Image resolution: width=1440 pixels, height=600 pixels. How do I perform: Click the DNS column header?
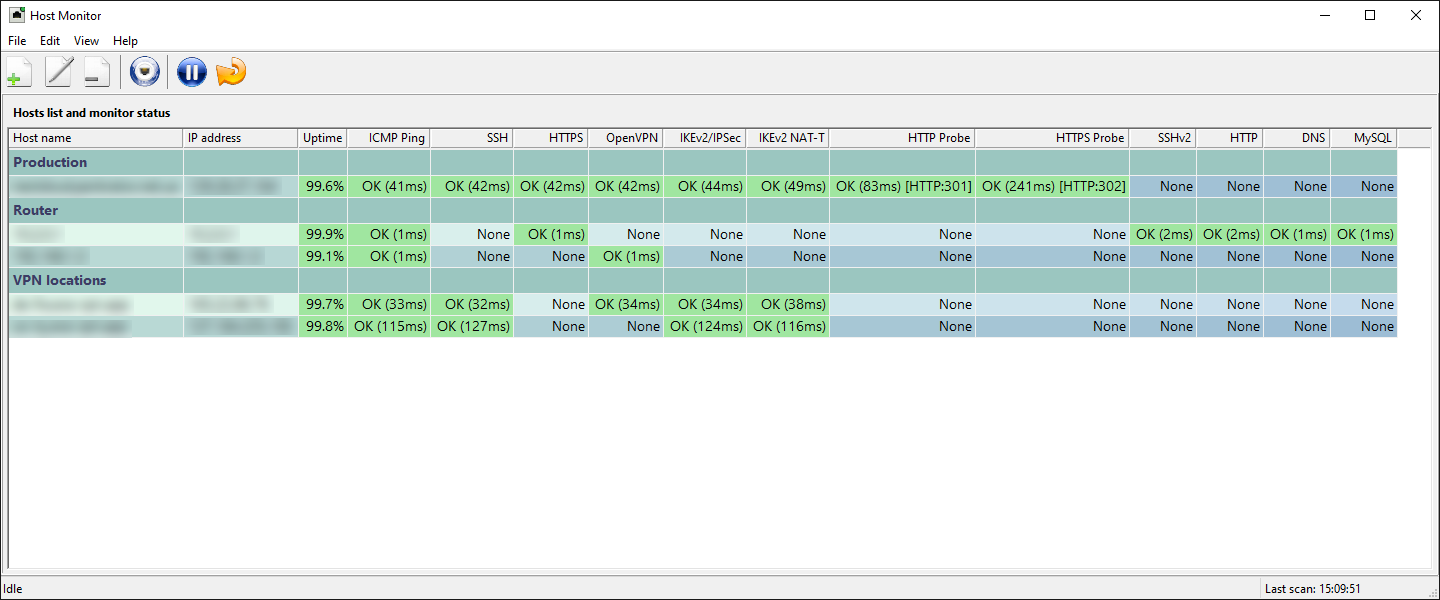(1297, 138)
